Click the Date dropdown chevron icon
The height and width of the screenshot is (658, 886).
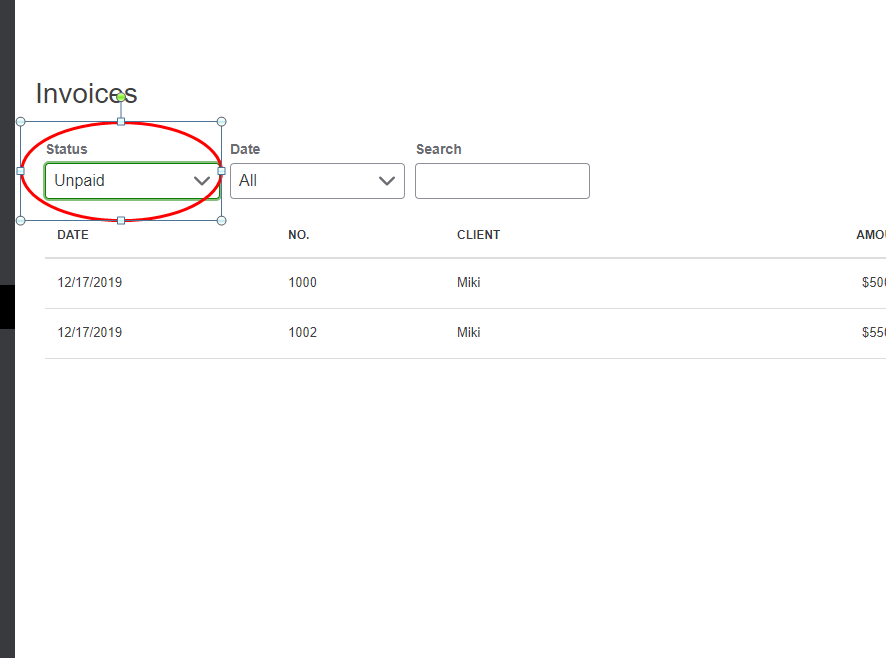[x=387, y=181]
